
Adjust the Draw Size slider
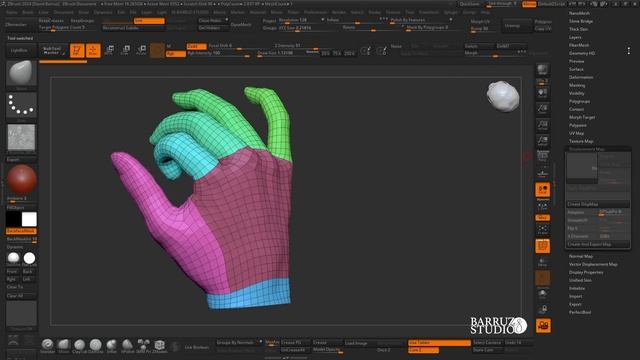click(288, 53)
